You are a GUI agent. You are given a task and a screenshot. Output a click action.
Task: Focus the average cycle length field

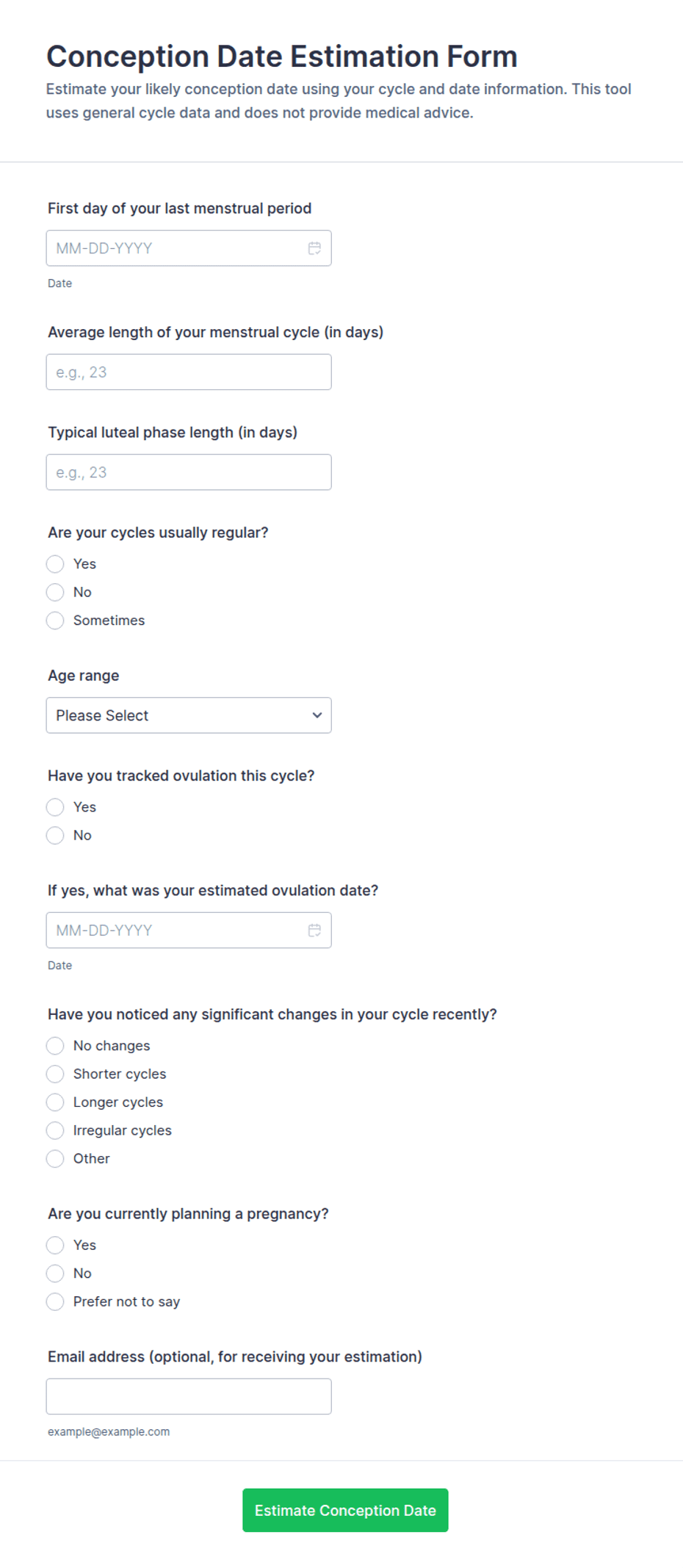(189, 372)
